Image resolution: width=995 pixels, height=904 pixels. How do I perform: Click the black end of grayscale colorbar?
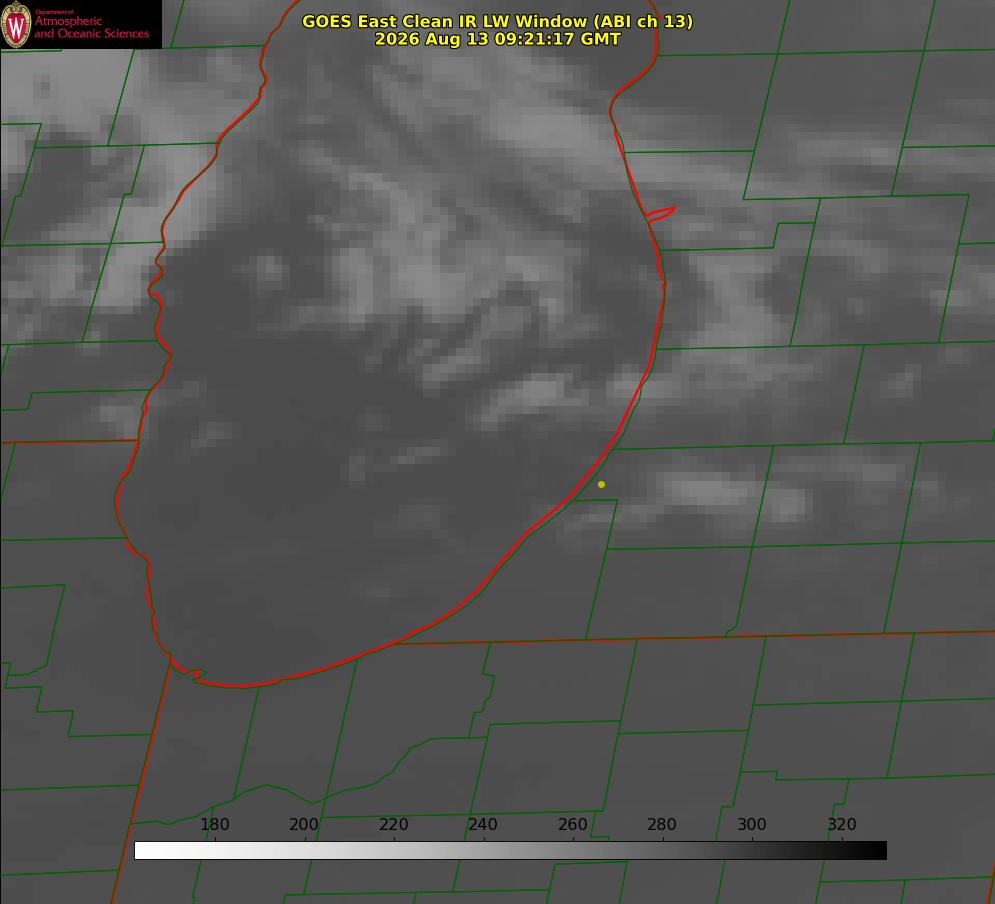click(x=876, y=851)
